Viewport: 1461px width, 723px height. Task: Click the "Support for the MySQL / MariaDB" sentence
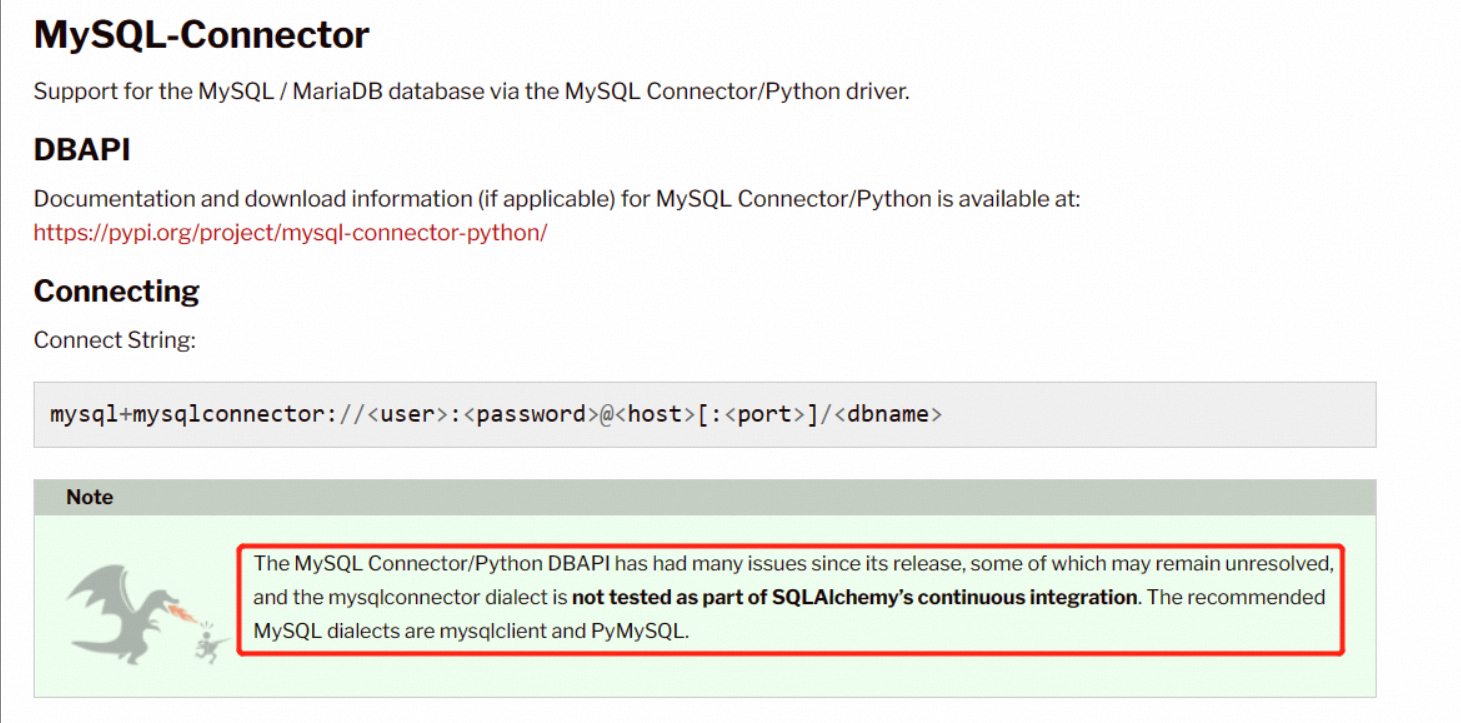471,91
